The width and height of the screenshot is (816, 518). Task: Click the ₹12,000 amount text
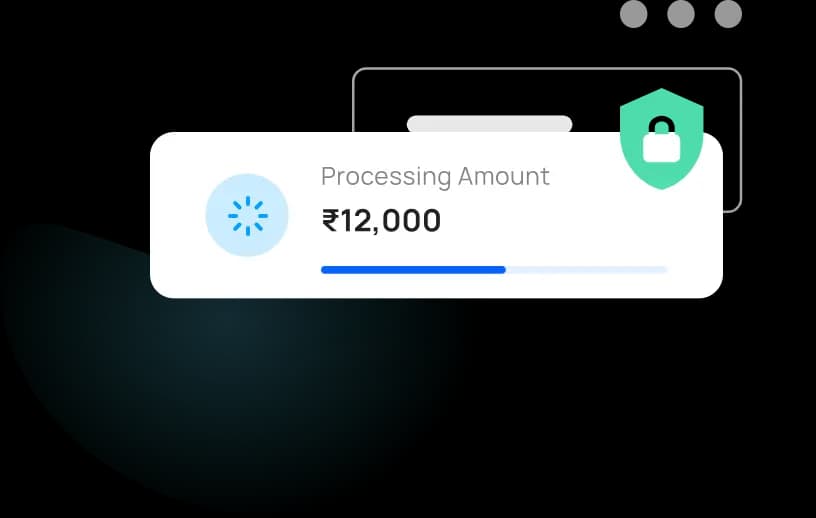click(x=381, y=221)
